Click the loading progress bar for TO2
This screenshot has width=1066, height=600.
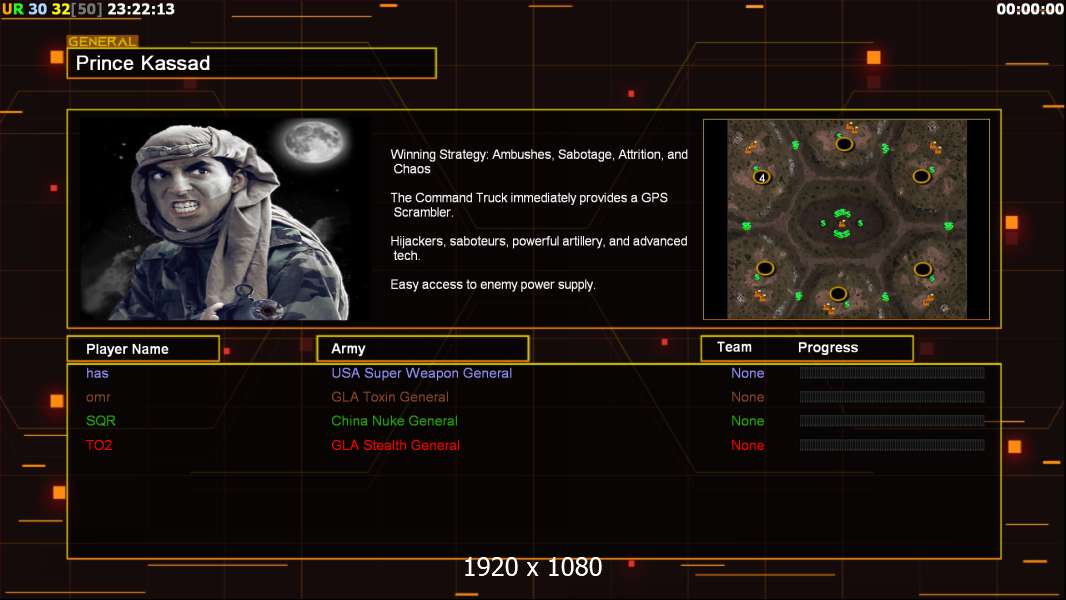892,445
